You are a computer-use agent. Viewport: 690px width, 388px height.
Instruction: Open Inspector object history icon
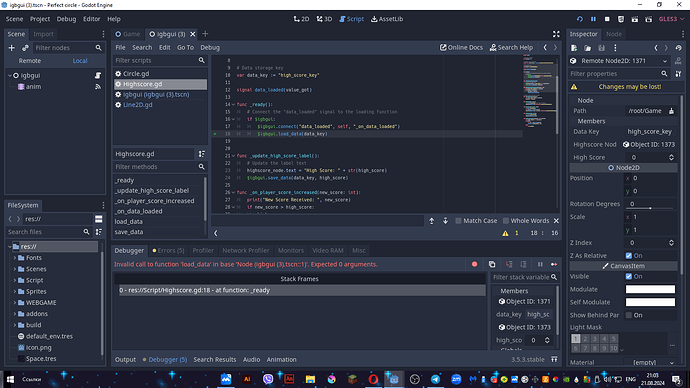pyautogui.click(x=679, y=48)
